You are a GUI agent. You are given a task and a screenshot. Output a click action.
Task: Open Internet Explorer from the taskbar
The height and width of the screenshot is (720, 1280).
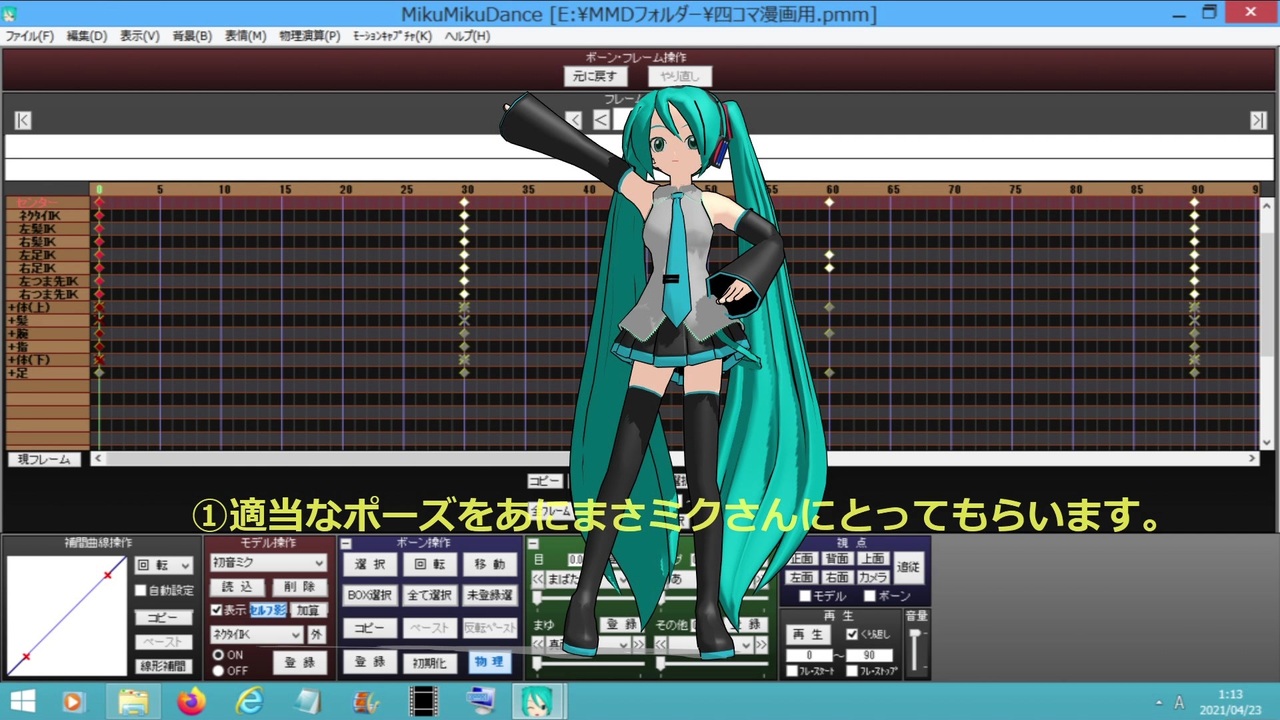[249, 702]
